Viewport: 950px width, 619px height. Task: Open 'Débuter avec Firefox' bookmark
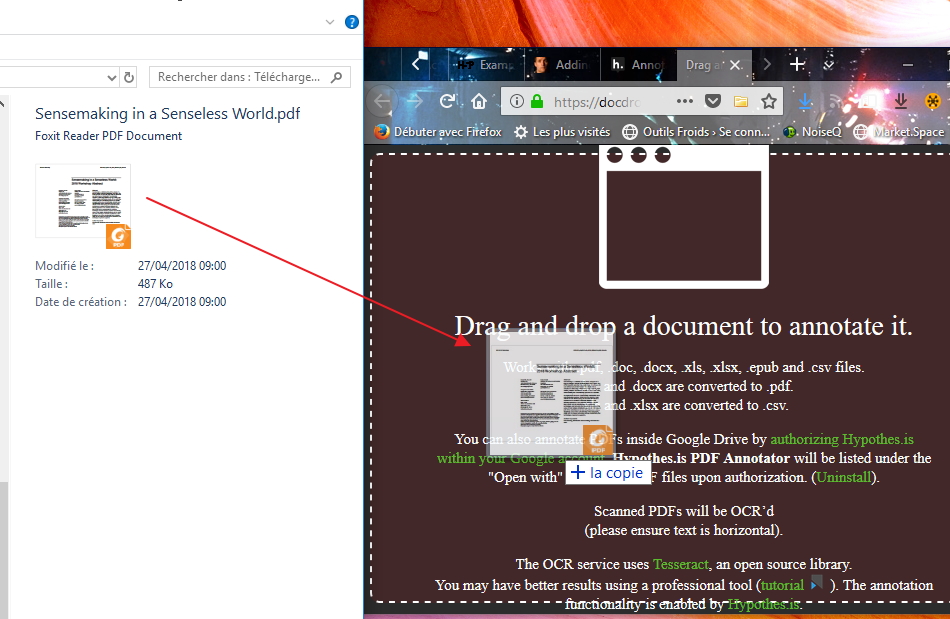[x=437, y=131]
